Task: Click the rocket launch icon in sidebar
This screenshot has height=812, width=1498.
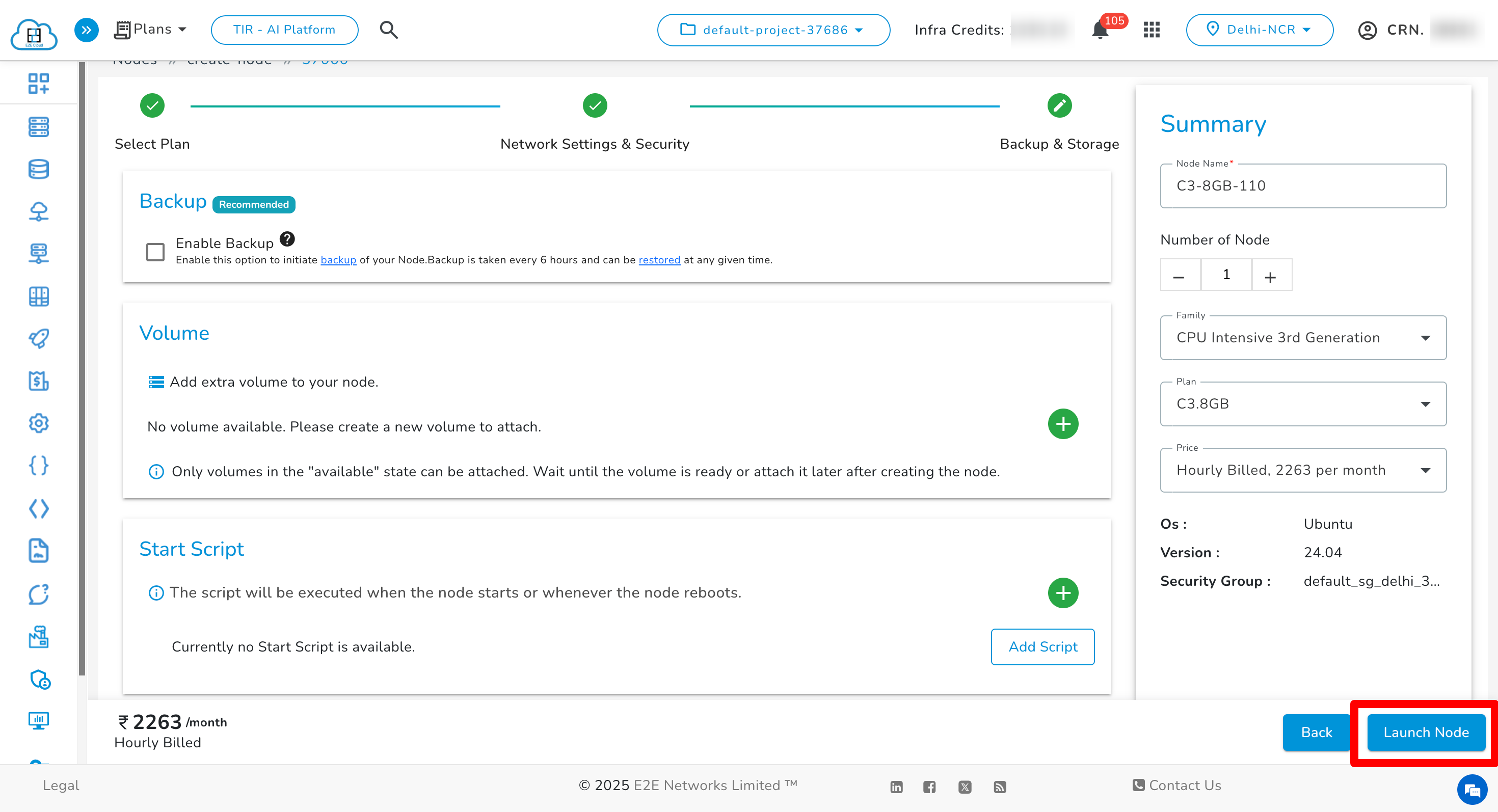Action: (38, 339)
